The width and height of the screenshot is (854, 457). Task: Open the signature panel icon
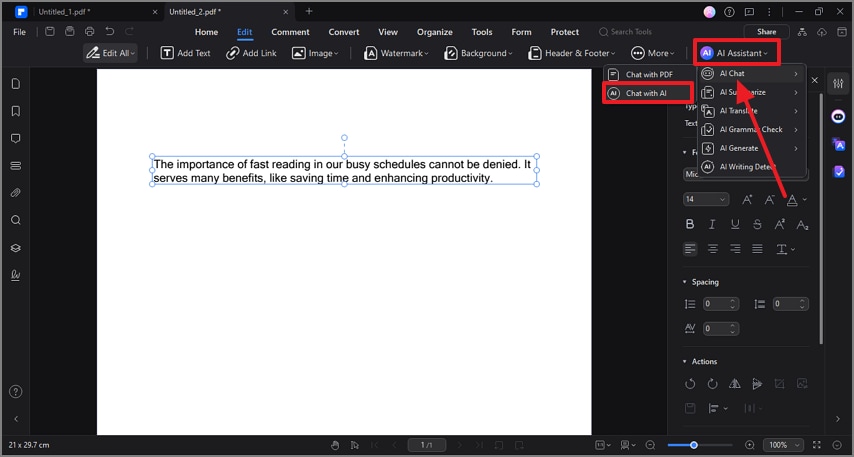(x=16, y=276)
